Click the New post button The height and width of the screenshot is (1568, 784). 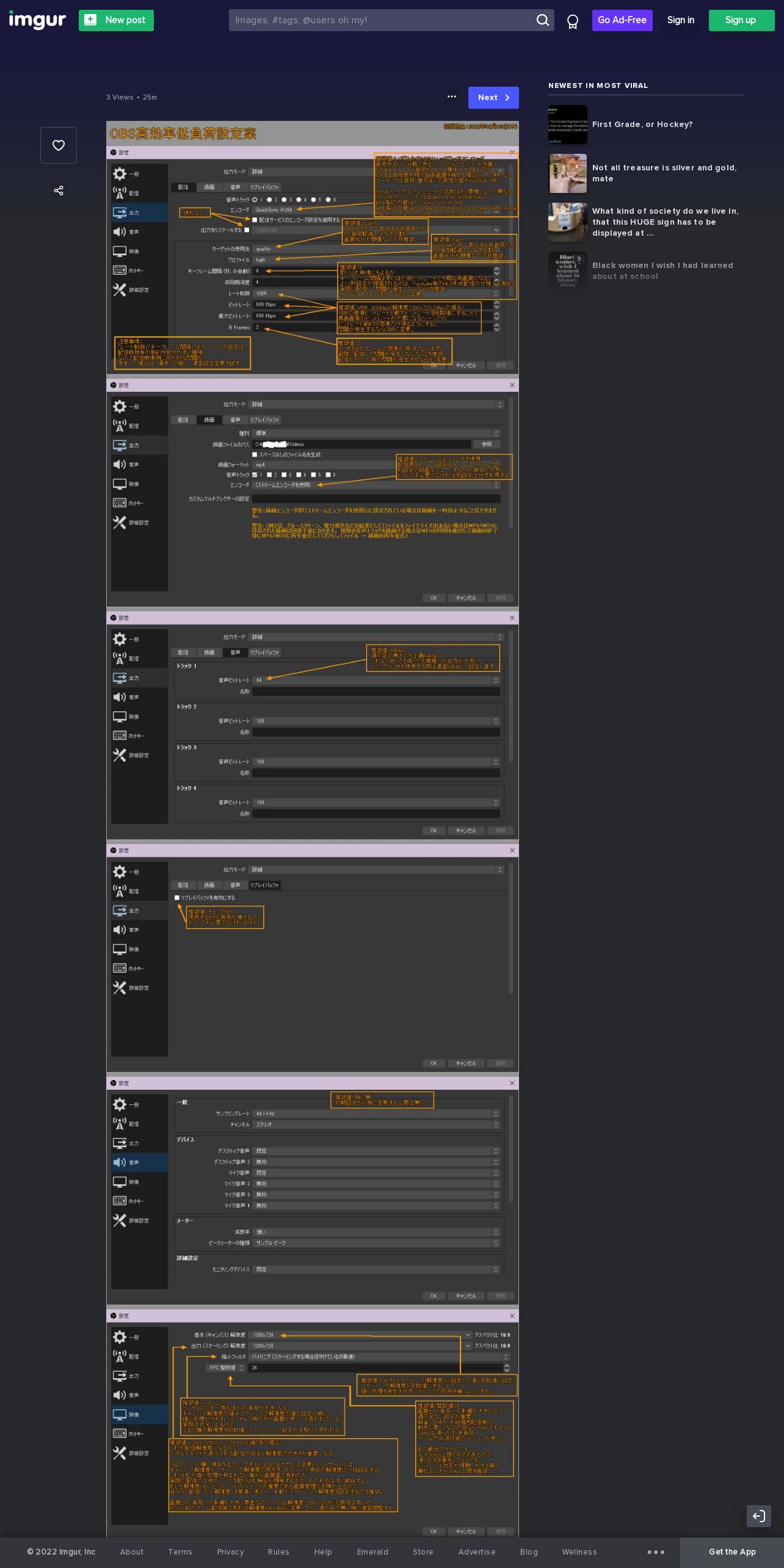(116, 20)
